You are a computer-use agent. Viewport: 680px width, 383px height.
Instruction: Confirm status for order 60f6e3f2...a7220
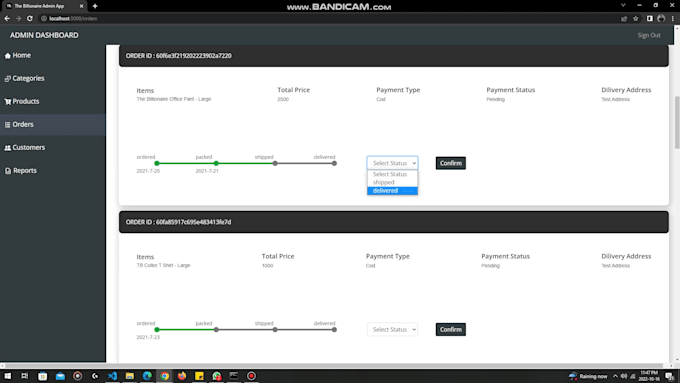(x=451, y=163)
